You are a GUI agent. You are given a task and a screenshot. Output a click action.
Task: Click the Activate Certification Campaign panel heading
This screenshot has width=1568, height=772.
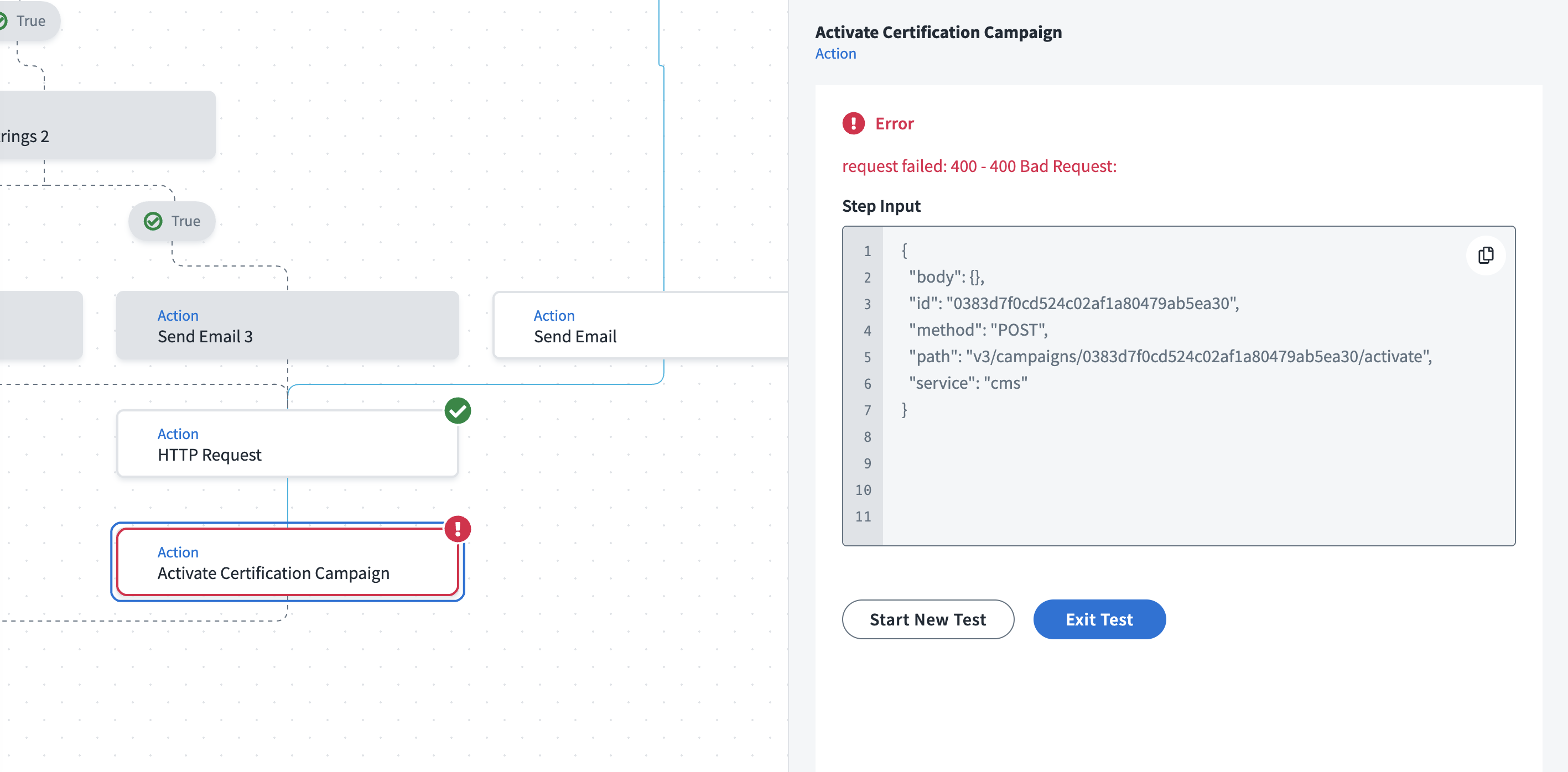[938, 32]
